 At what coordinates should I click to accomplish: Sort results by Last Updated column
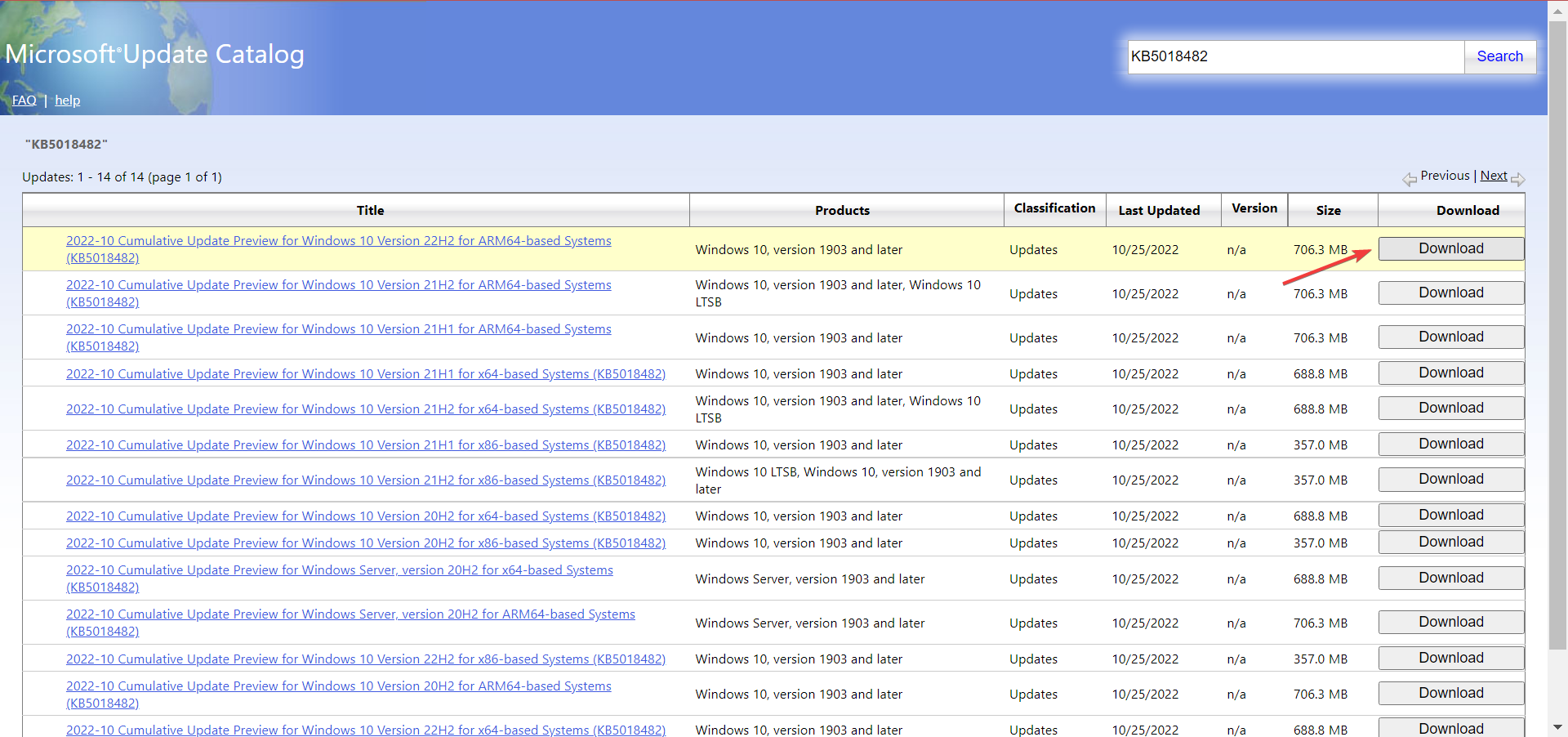1159,211
